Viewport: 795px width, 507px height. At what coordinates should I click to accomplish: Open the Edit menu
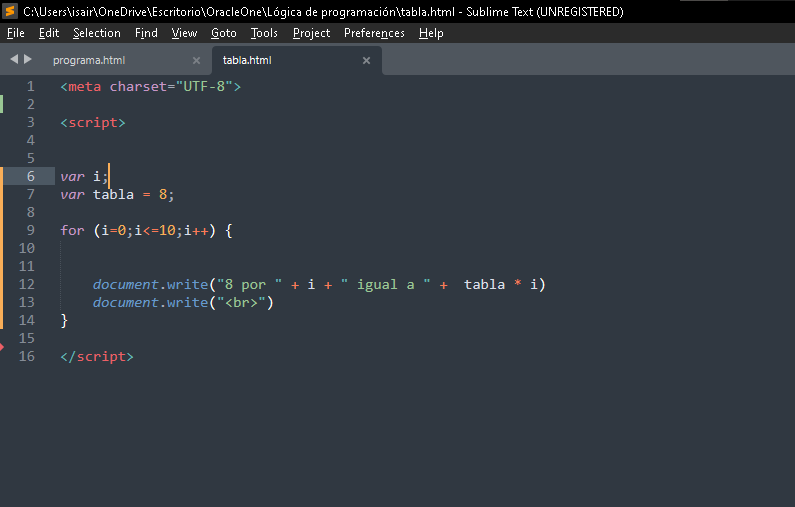49,33
